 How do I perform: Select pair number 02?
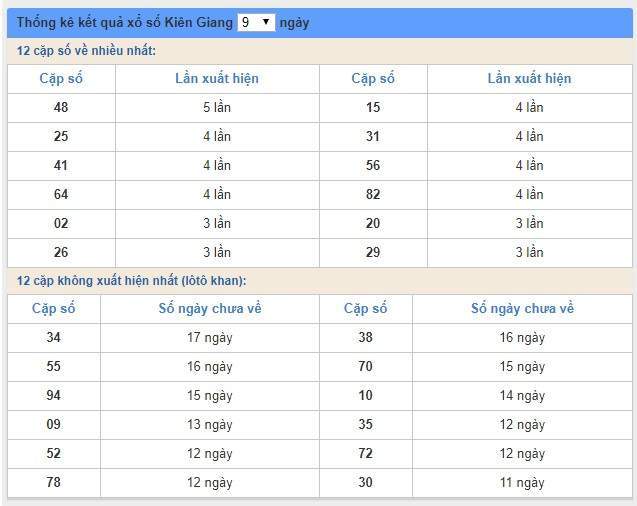pos(61,223)
